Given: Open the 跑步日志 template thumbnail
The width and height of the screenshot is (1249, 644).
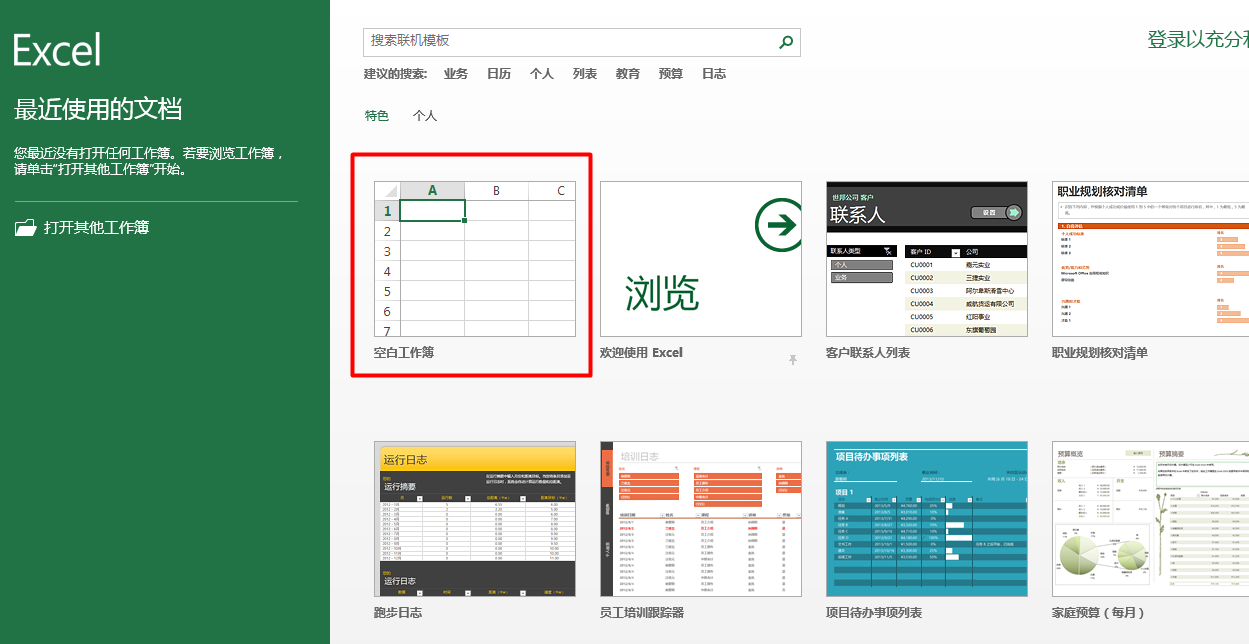Looking at the screenshot, I should pyautogui.click(x=475, y=519).
